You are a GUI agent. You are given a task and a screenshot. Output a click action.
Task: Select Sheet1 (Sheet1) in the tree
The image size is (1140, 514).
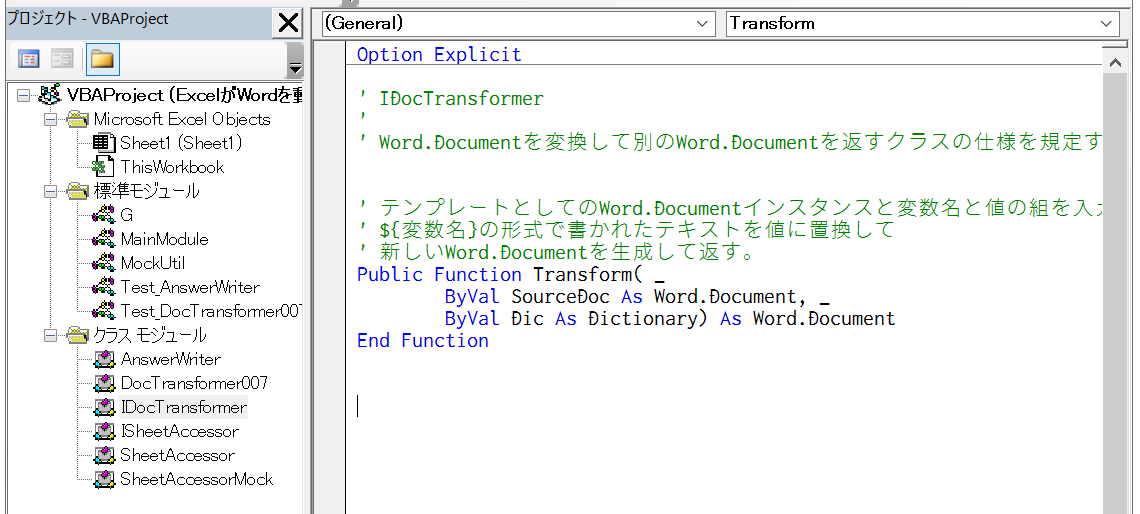[181, 143]
